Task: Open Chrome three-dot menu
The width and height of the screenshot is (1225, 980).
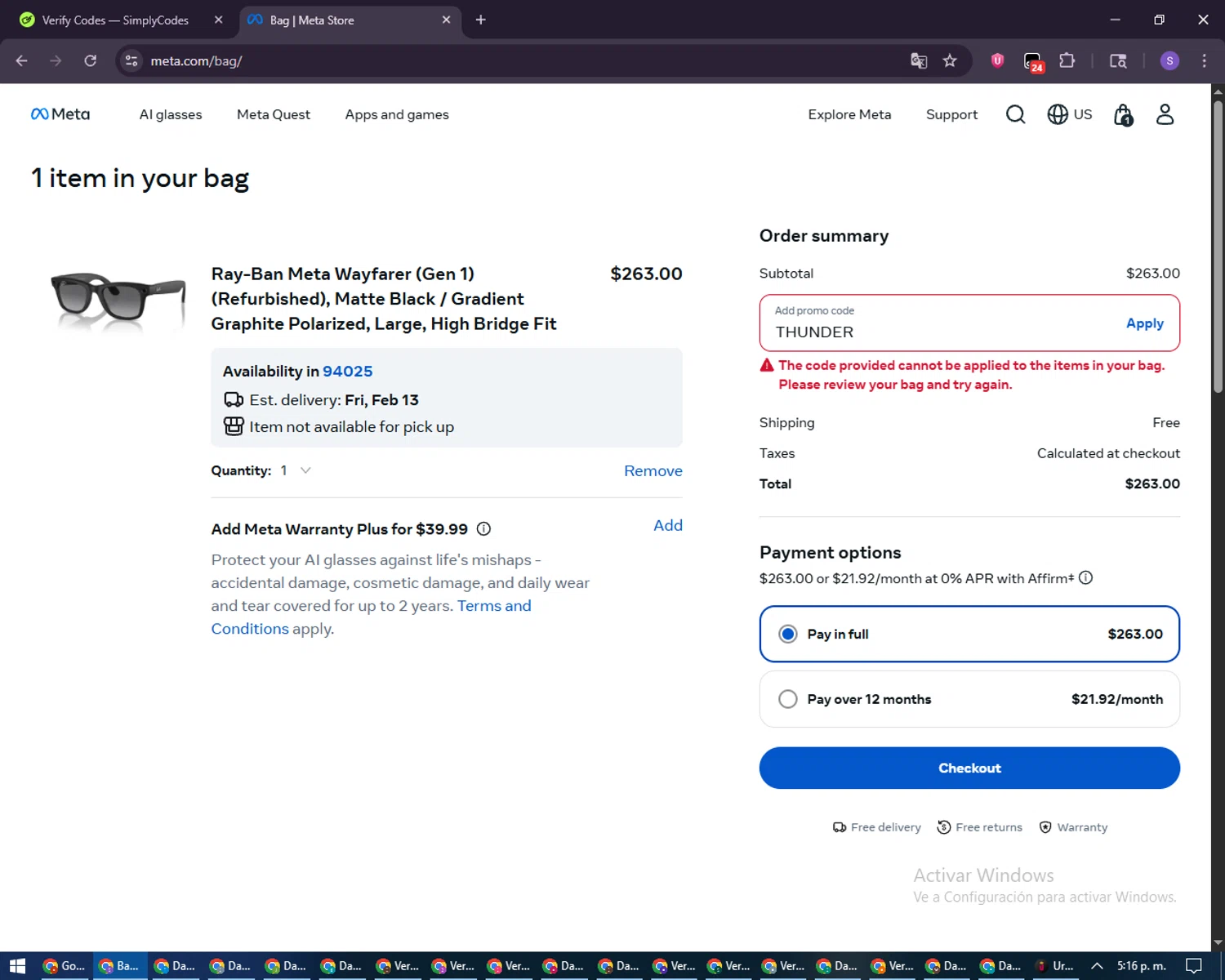Action: click(x=1204, y=60)
